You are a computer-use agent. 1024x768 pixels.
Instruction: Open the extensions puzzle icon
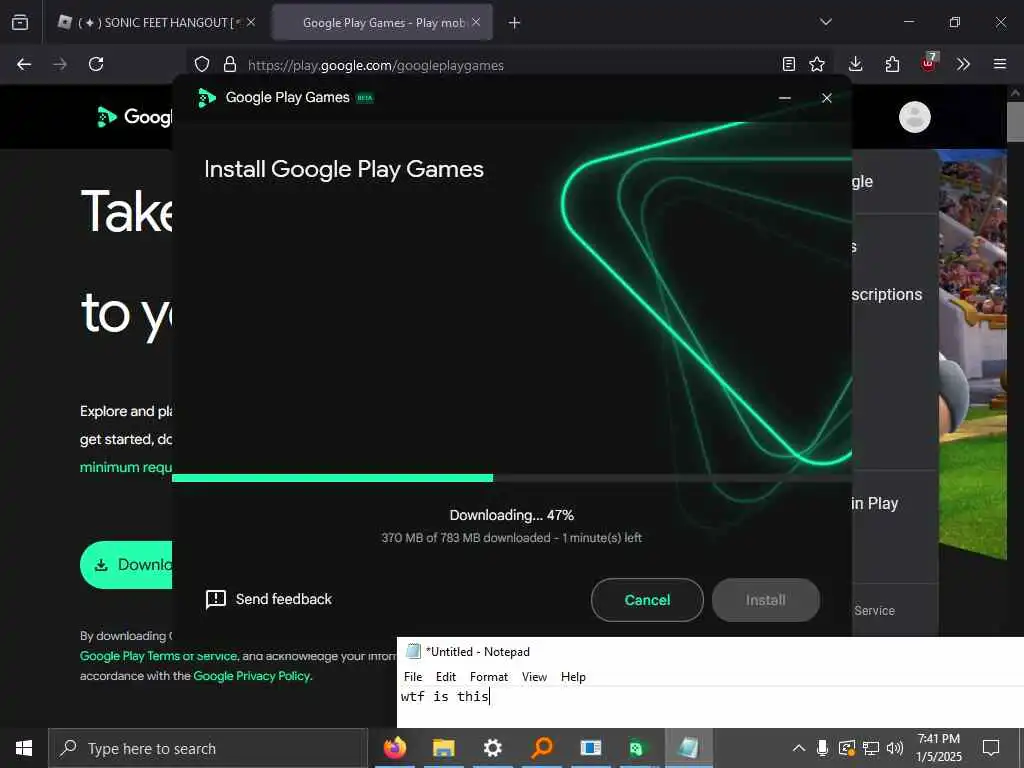point(892,64)
